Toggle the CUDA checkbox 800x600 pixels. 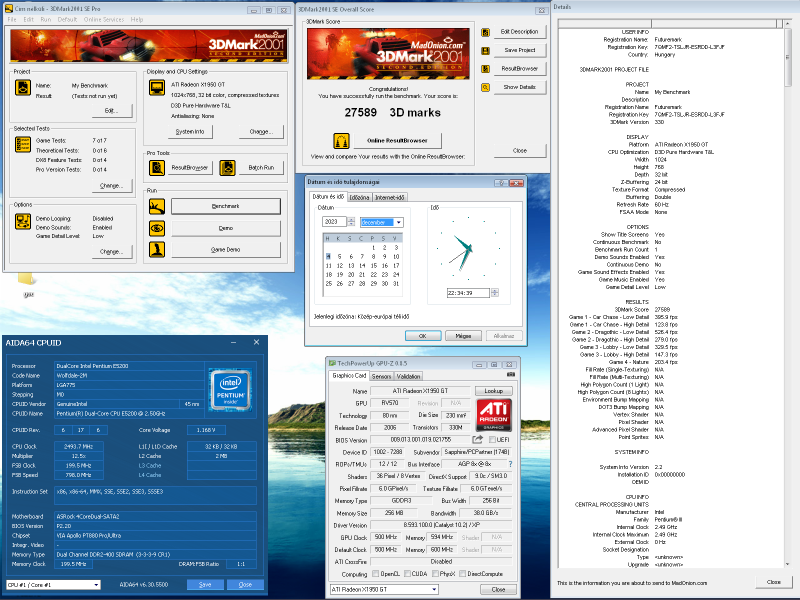coord(407,574)
